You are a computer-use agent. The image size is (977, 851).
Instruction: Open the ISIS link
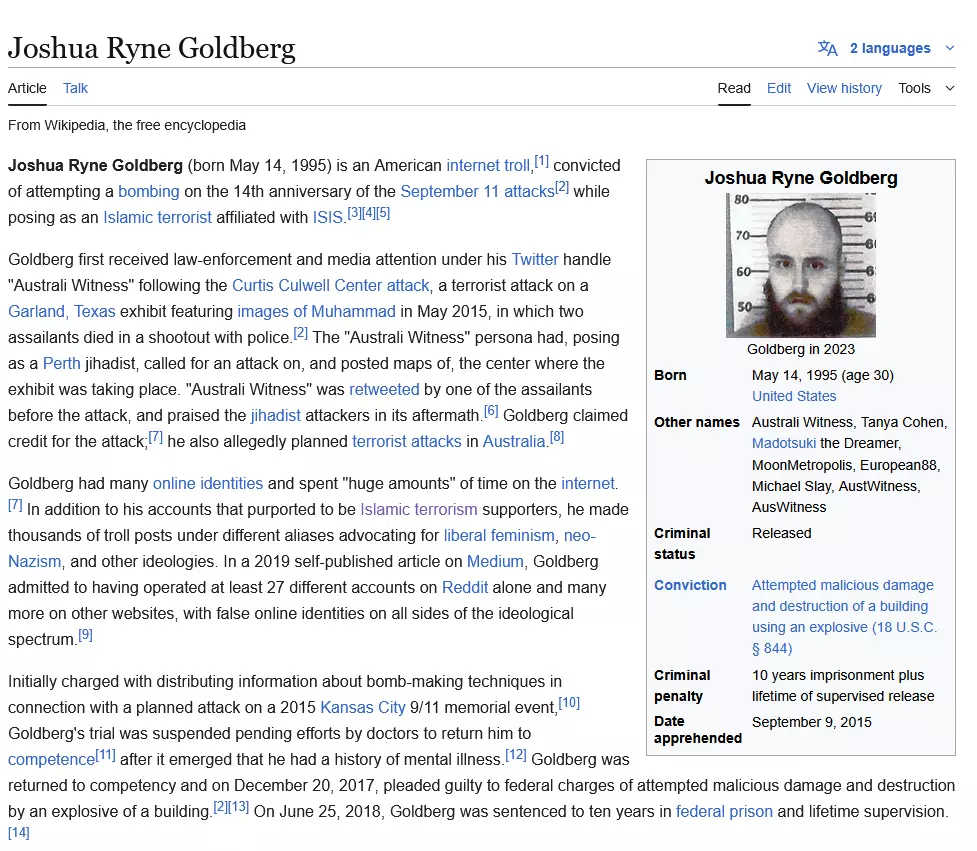click(x=328, y=217)
